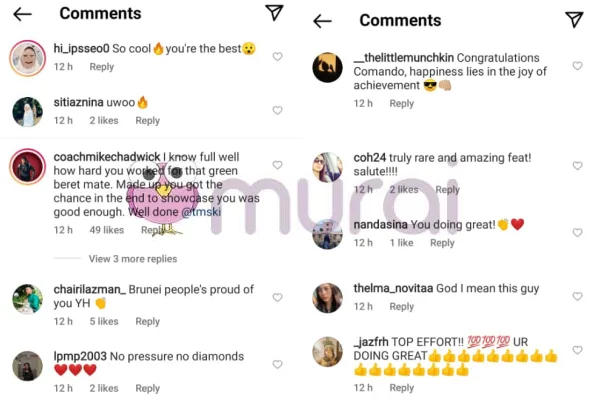Tap heart beside coh24 comment
This screenshot has height=400, width=600.
tap(577, 166)
